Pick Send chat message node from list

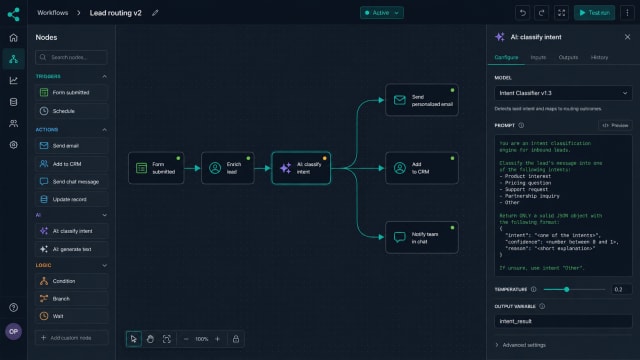(71, 182)
